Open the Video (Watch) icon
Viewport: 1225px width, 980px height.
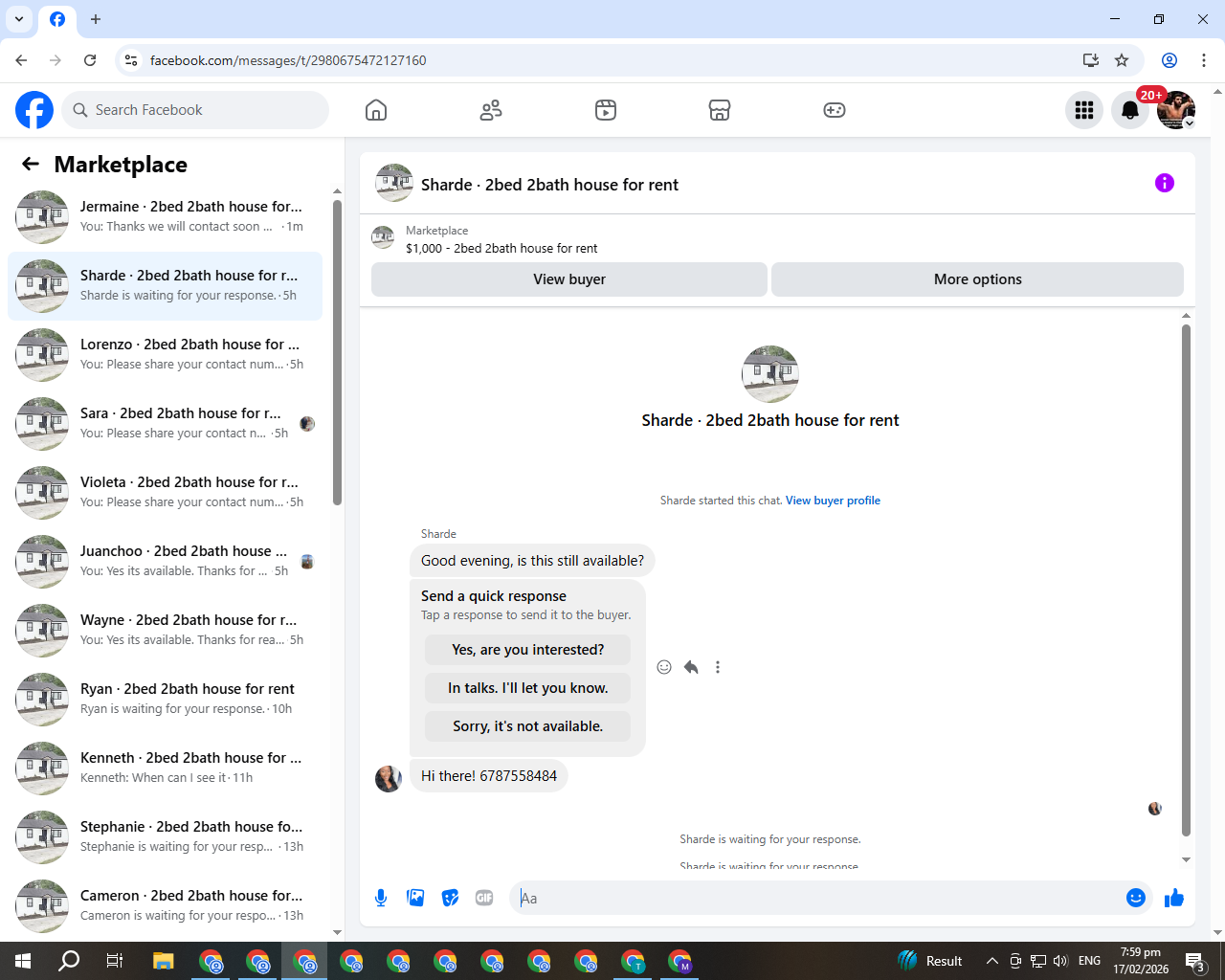(606, 110)
